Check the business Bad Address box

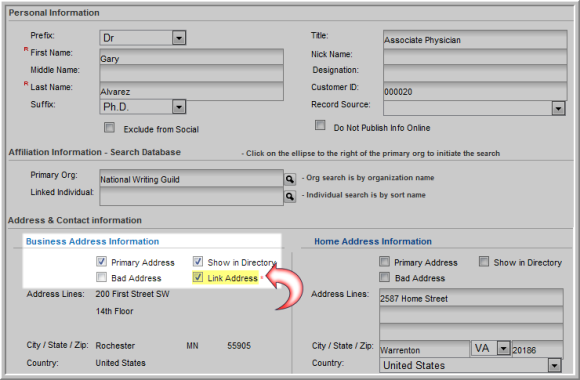click(x=101, y=277)
